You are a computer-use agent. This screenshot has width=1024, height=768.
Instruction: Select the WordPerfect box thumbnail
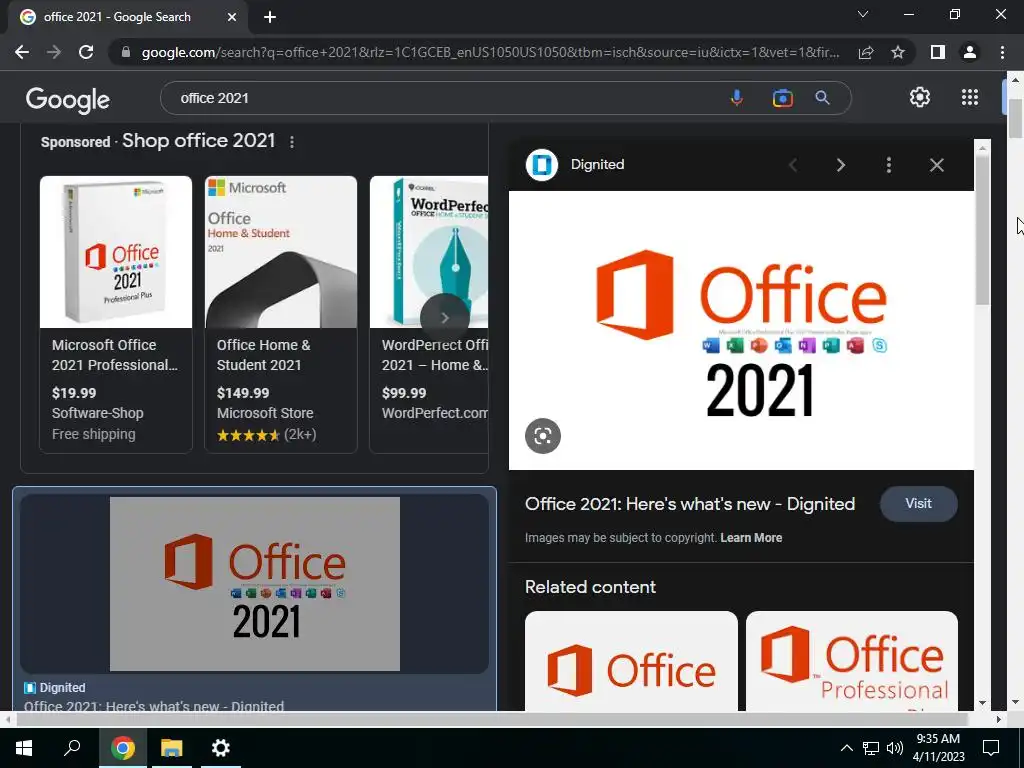(x=429, y=252)
